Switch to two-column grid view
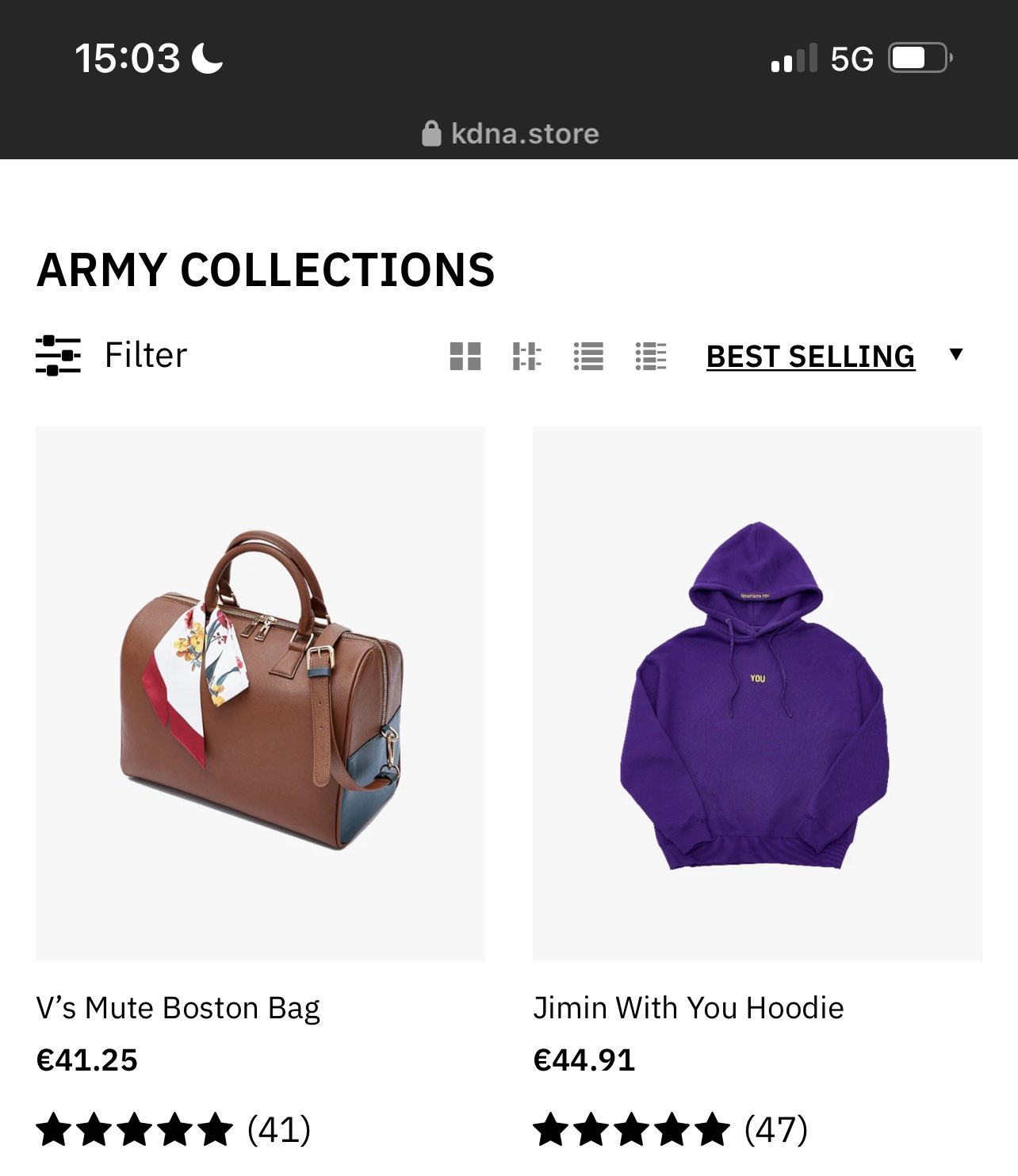Viewport: 1018px width, 1176px height. (x=465, y=357)
